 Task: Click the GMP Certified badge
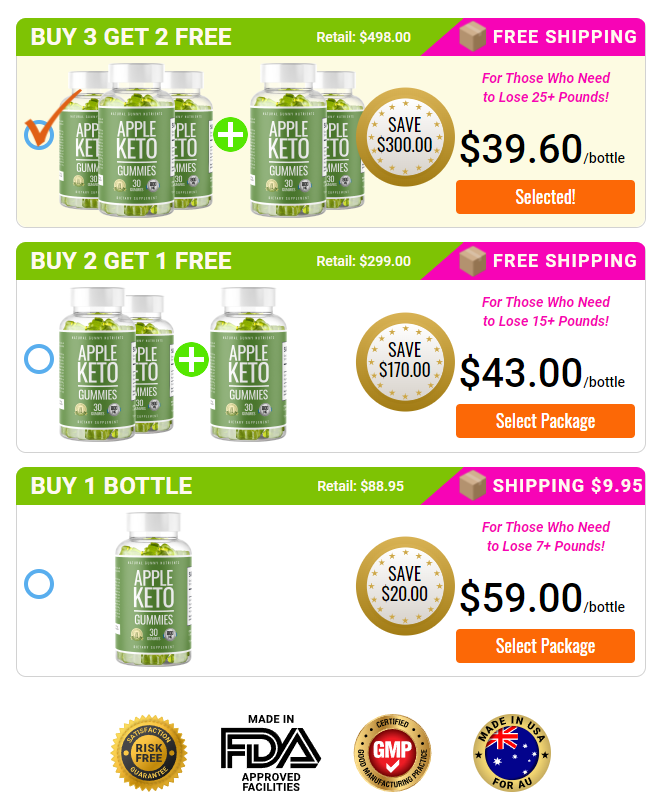pos(393,753)
